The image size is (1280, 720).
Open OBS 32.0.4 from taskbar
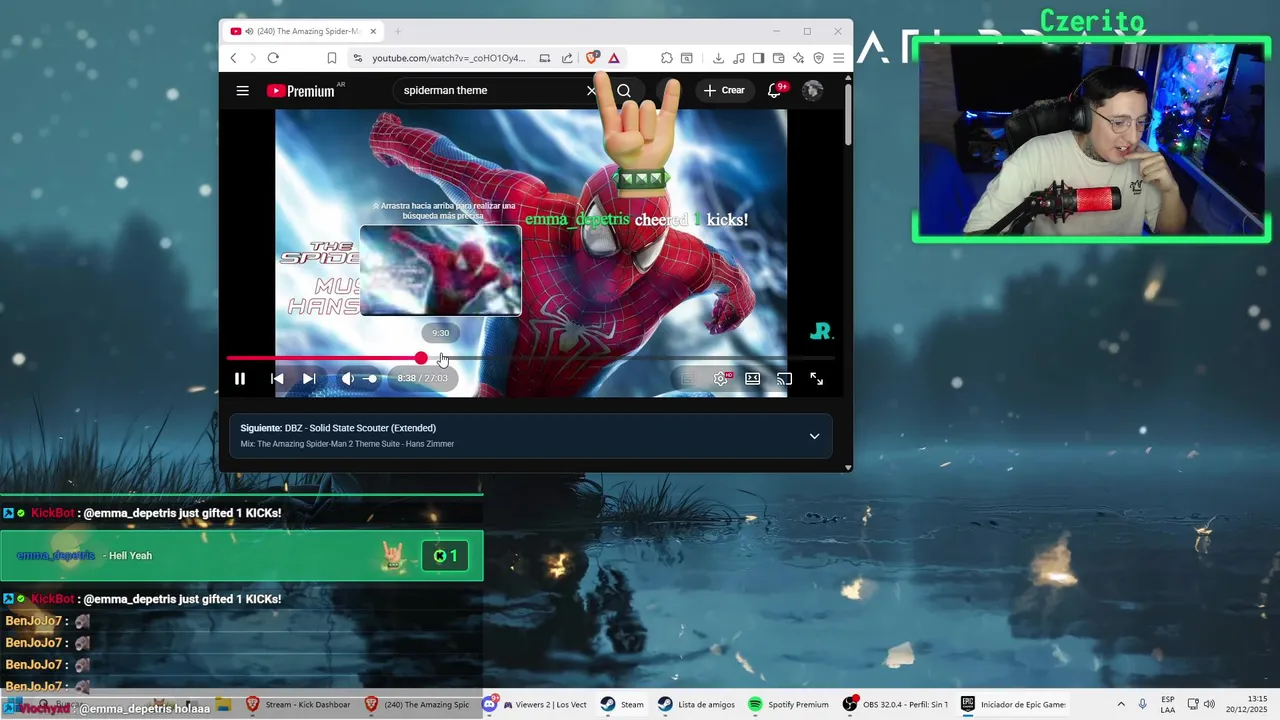click(896, 704)
